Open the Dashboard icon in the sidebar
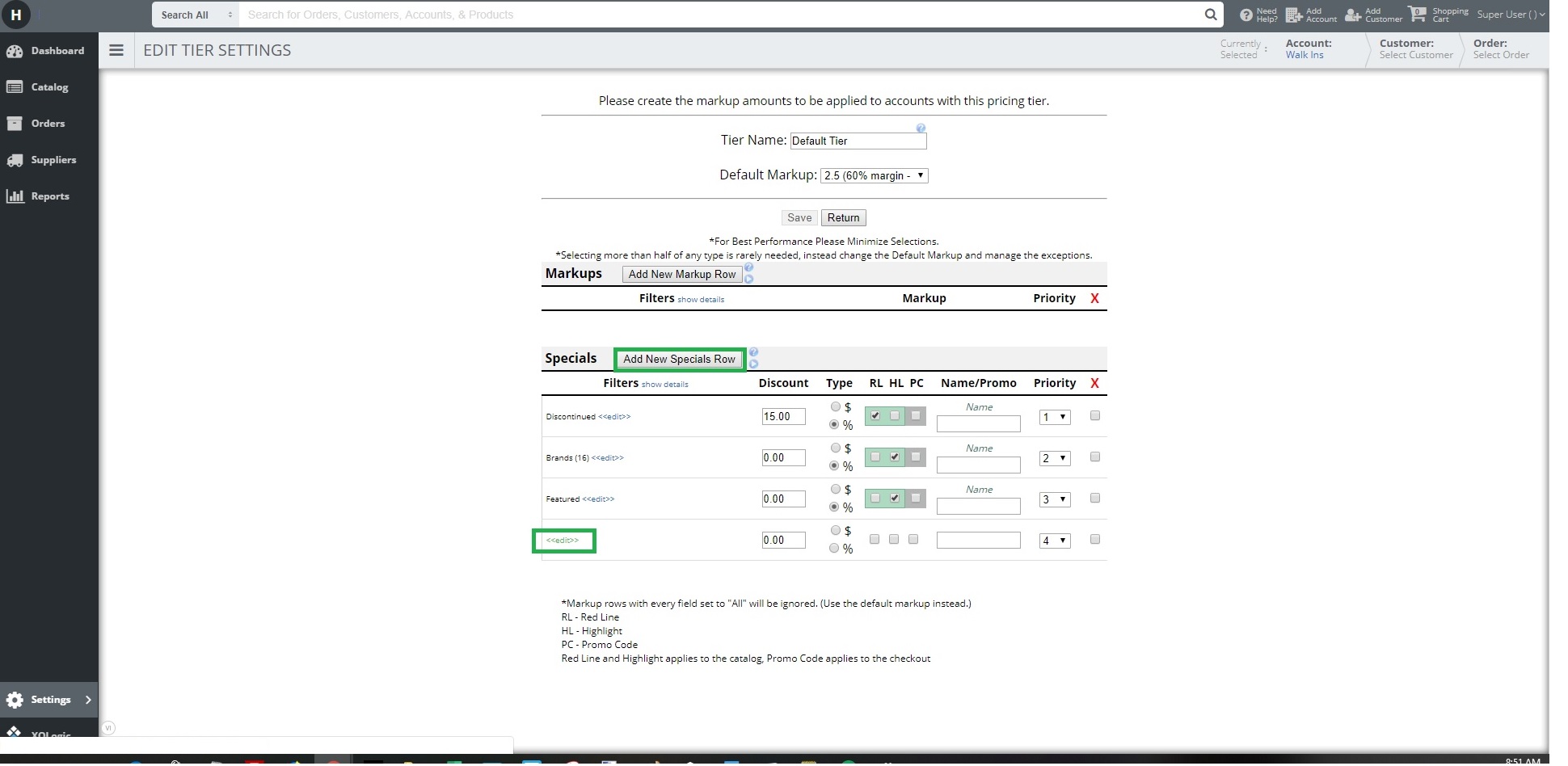The image size is (1568, 766). pos(15,51)
